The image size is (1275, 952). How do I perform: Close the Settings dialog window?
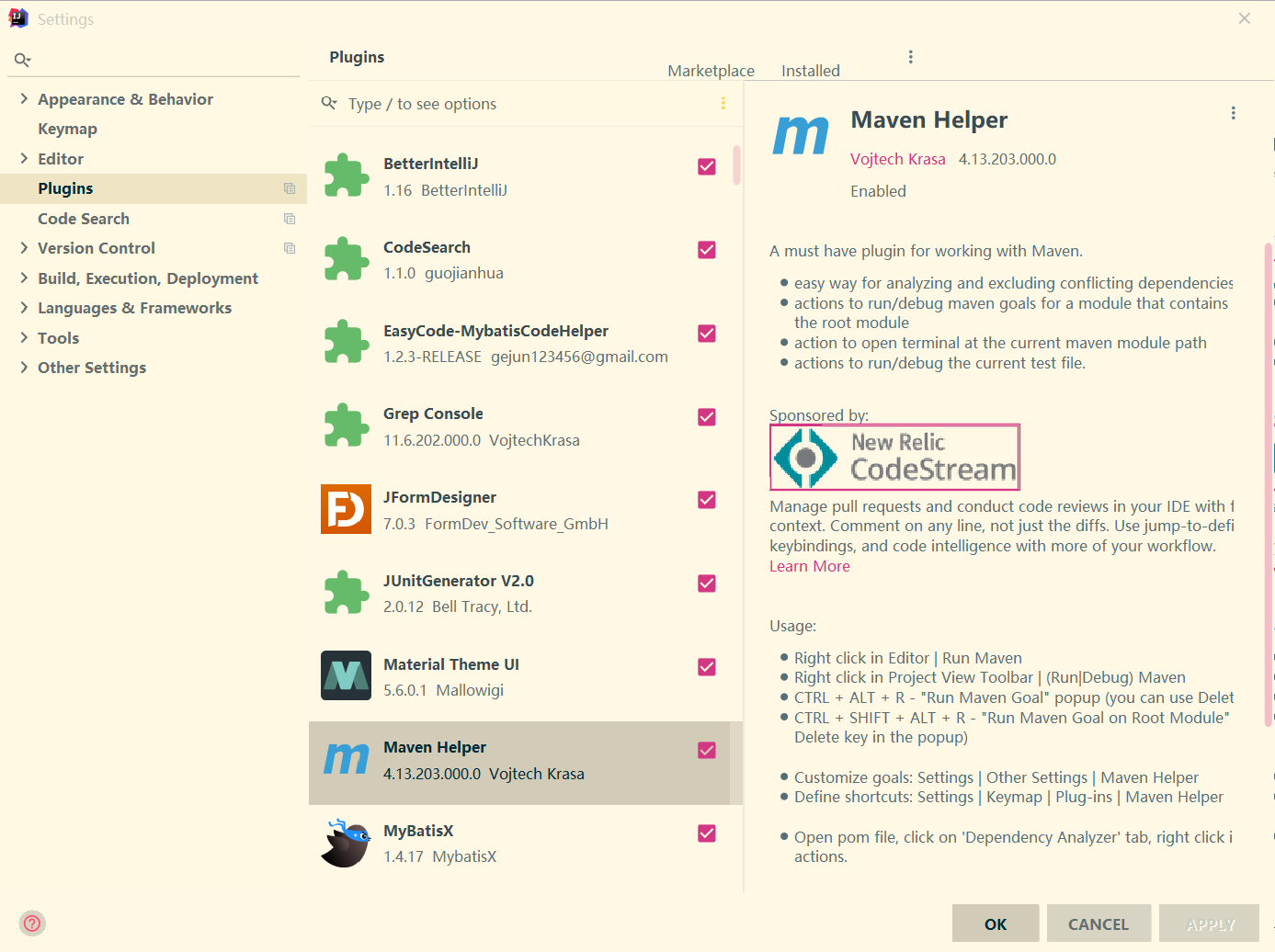click(x=1245, y=18)
